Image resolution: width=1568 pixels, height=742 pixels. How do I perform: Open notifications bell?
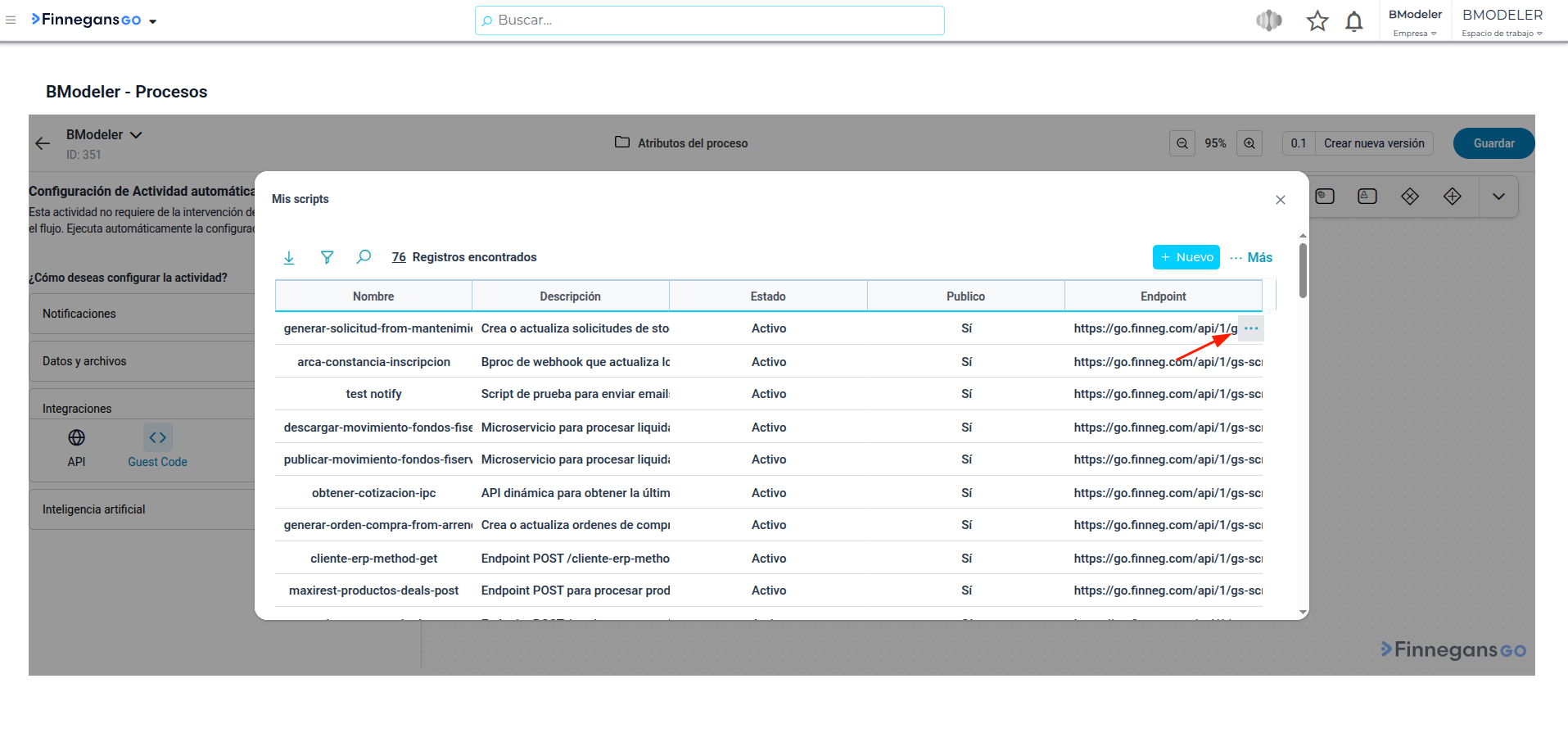coord(1354,20)
